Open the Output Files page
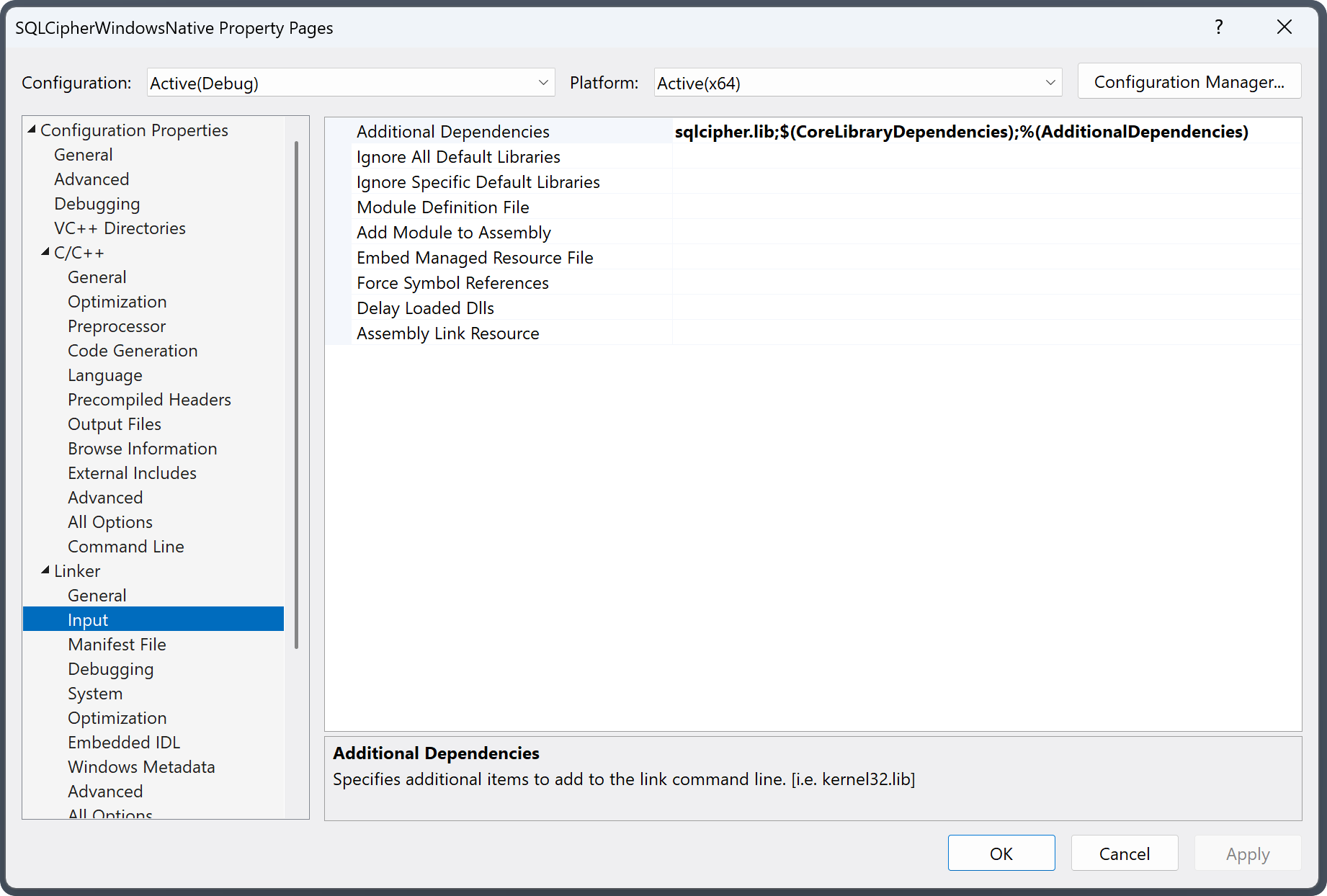This screenshot has width=1327, height=896. (x=115, y=424)
